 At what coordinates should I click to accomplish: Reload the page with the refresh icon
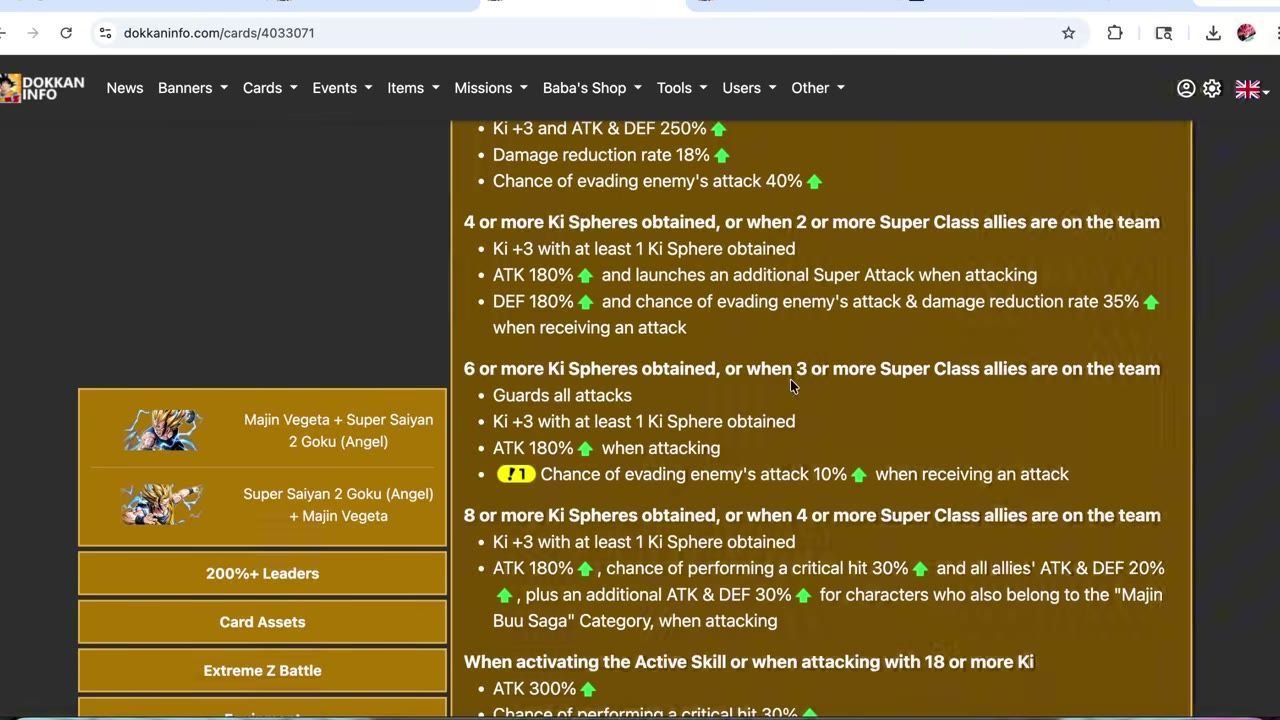66,33
